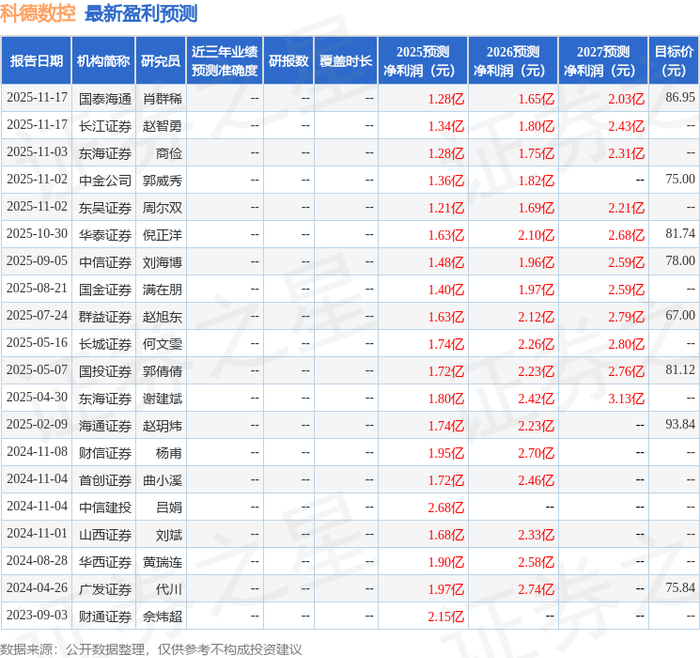Select the 中金公司 institution cell
This screenshot has height=658, width=700.
(x=105, y=180)
